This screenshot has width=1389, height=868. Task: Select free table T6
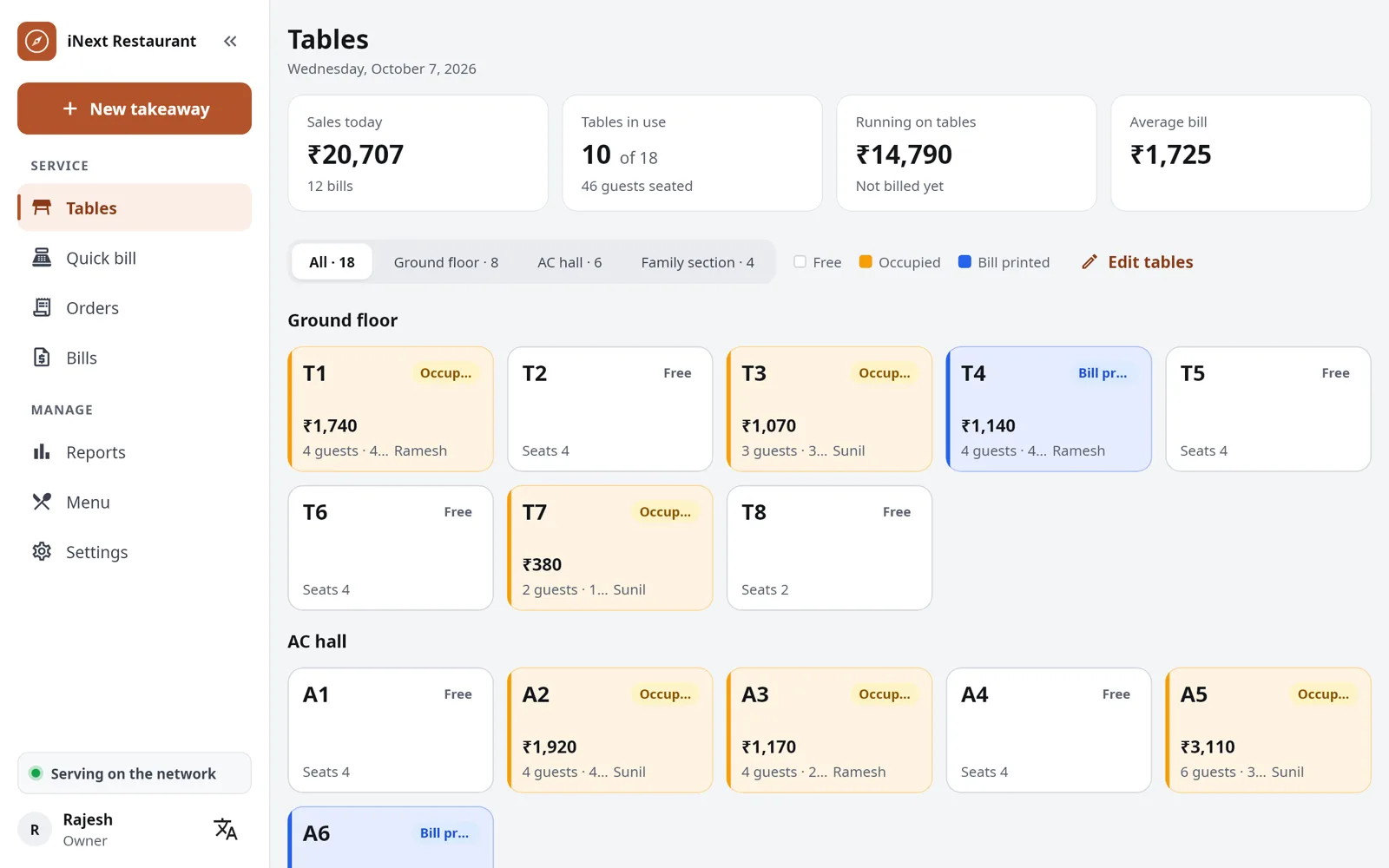pyautogui.click(x=391, y=548)
